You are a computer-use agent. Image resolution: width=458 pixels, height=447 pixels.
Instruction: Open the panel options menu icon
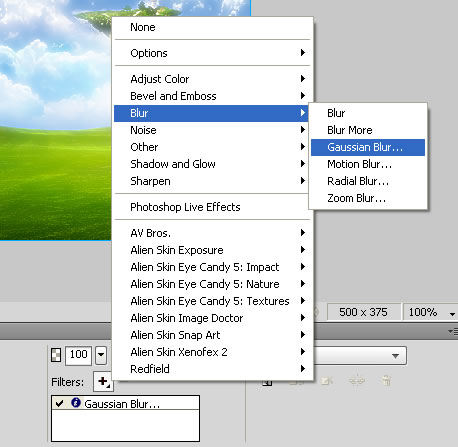click(x=453, y=331)
